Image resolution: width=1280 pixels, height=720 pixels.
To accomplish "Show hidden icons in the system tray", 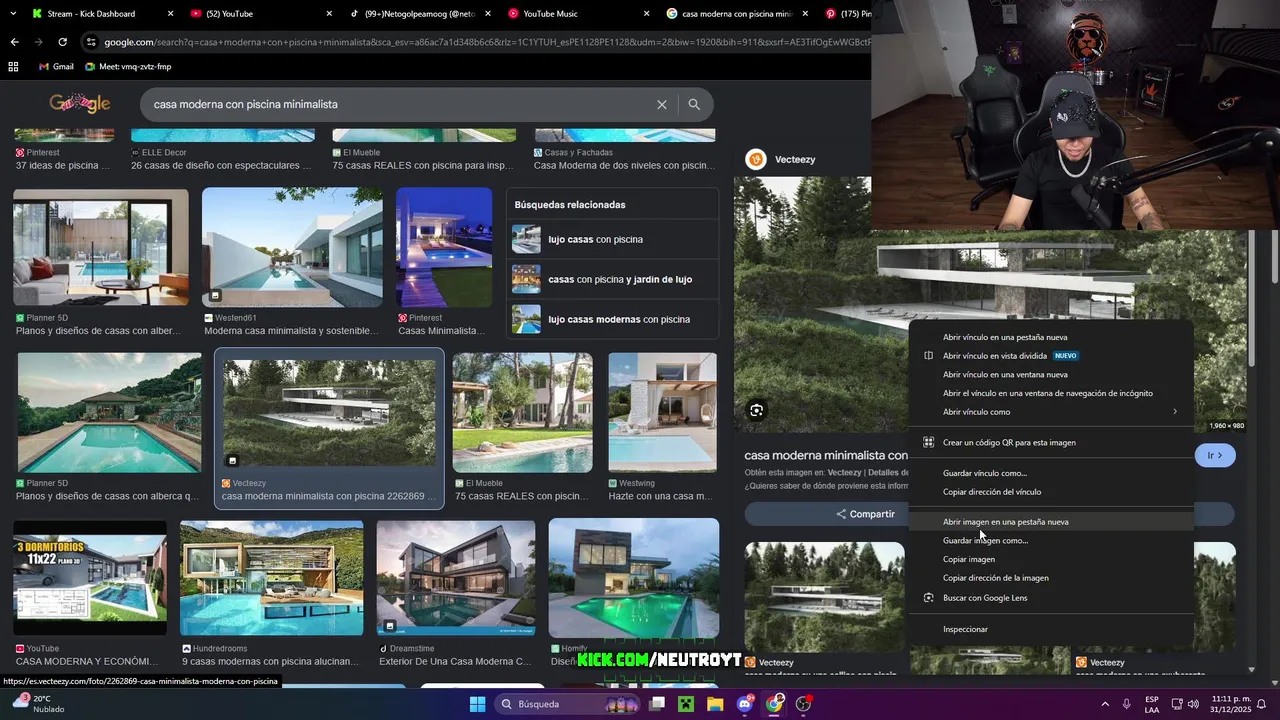I will [x=1105, y=704].
